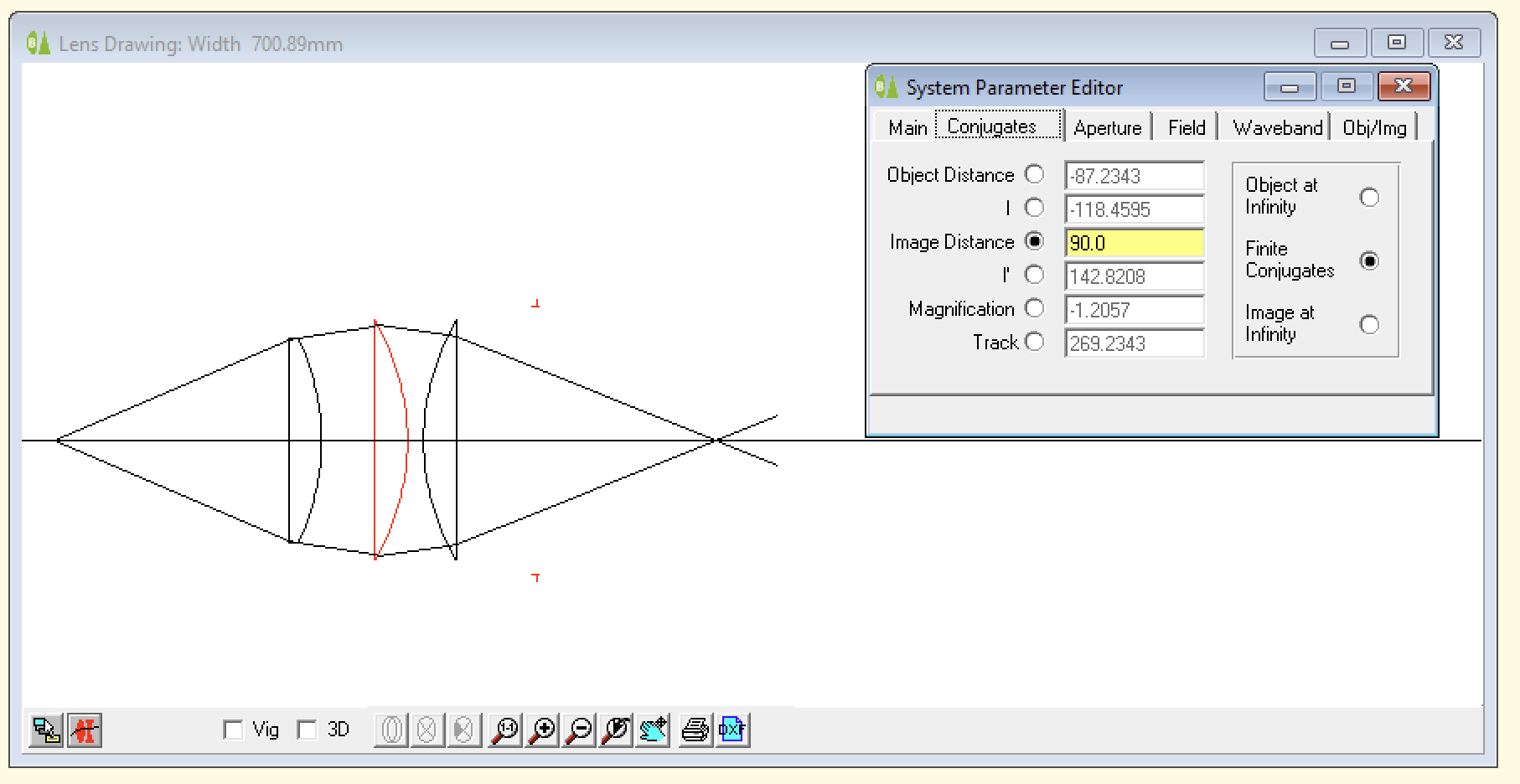Choose the Magnification radio button
1520x784 pixels.
click(1035, 308)
